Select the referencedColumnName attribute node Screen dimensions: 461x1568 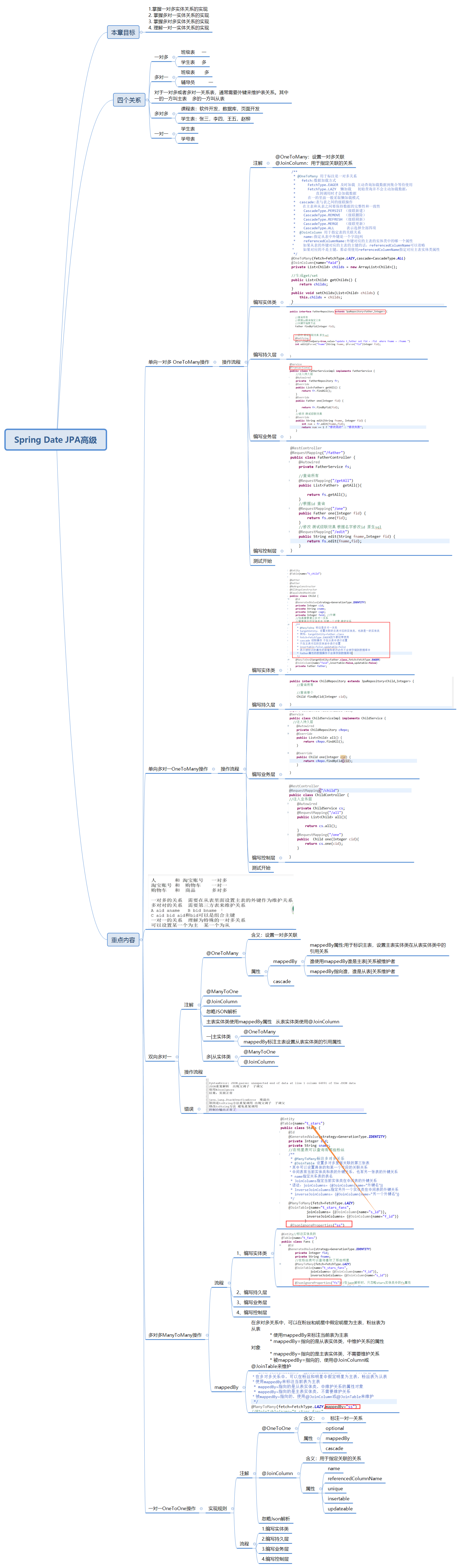[x=354, y=1479]
